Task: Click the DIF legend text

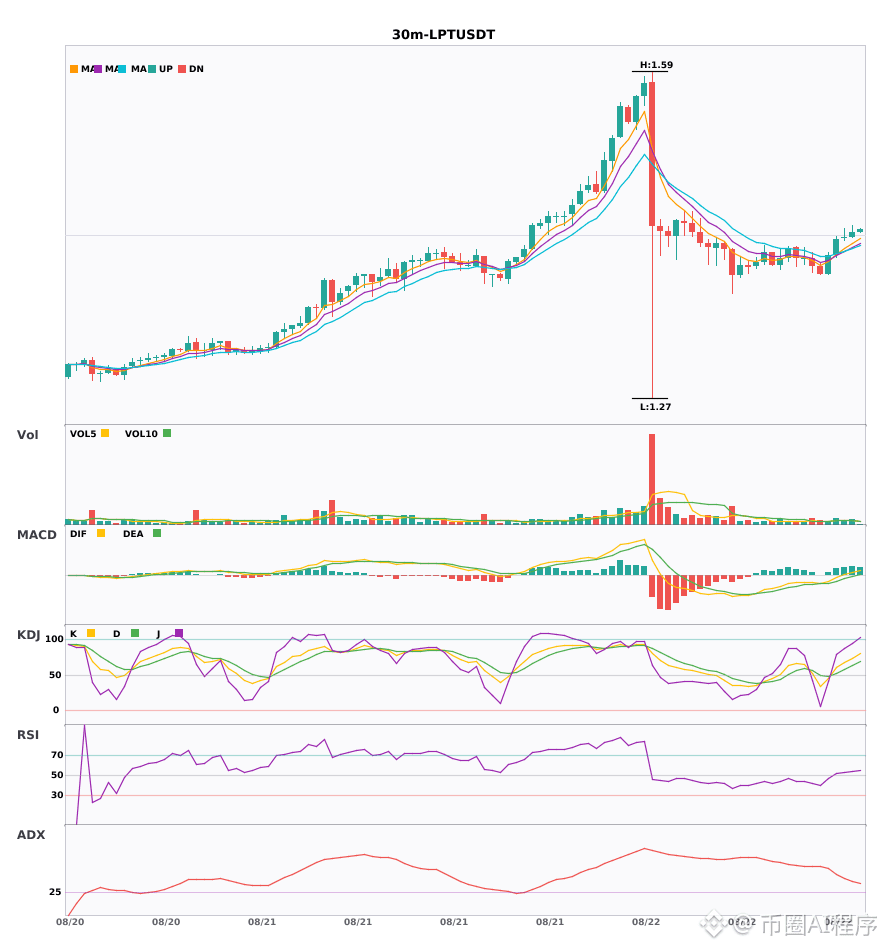Action: point(78,534)
